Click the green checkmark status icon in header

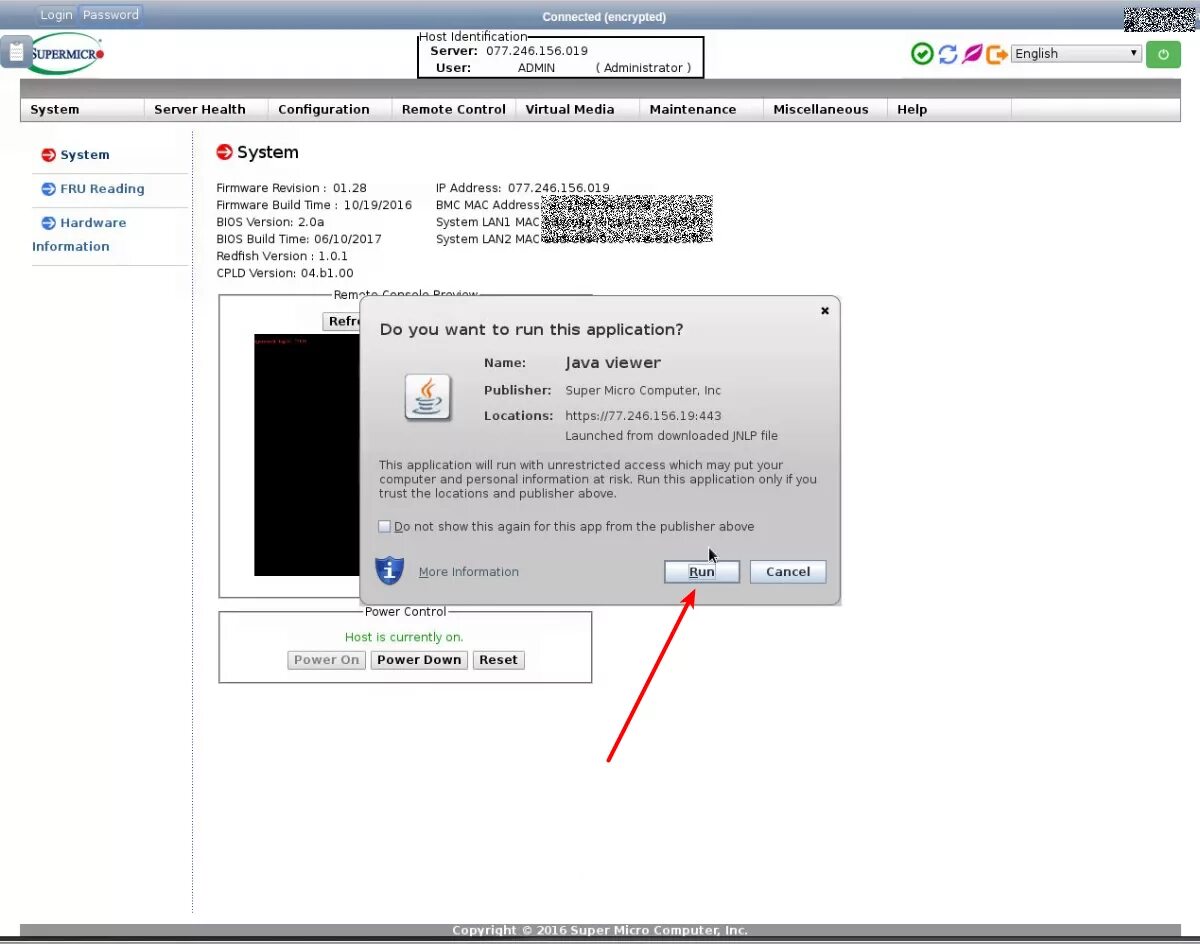[x=922, y=53]
